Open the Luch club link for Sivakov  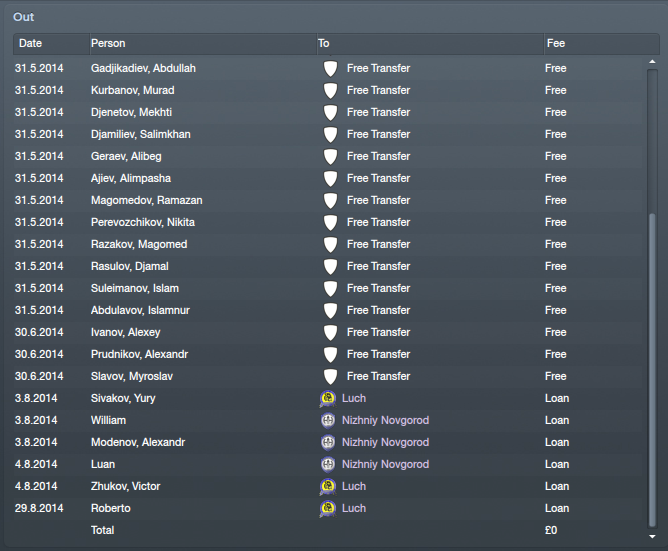[x=354, y=398]
